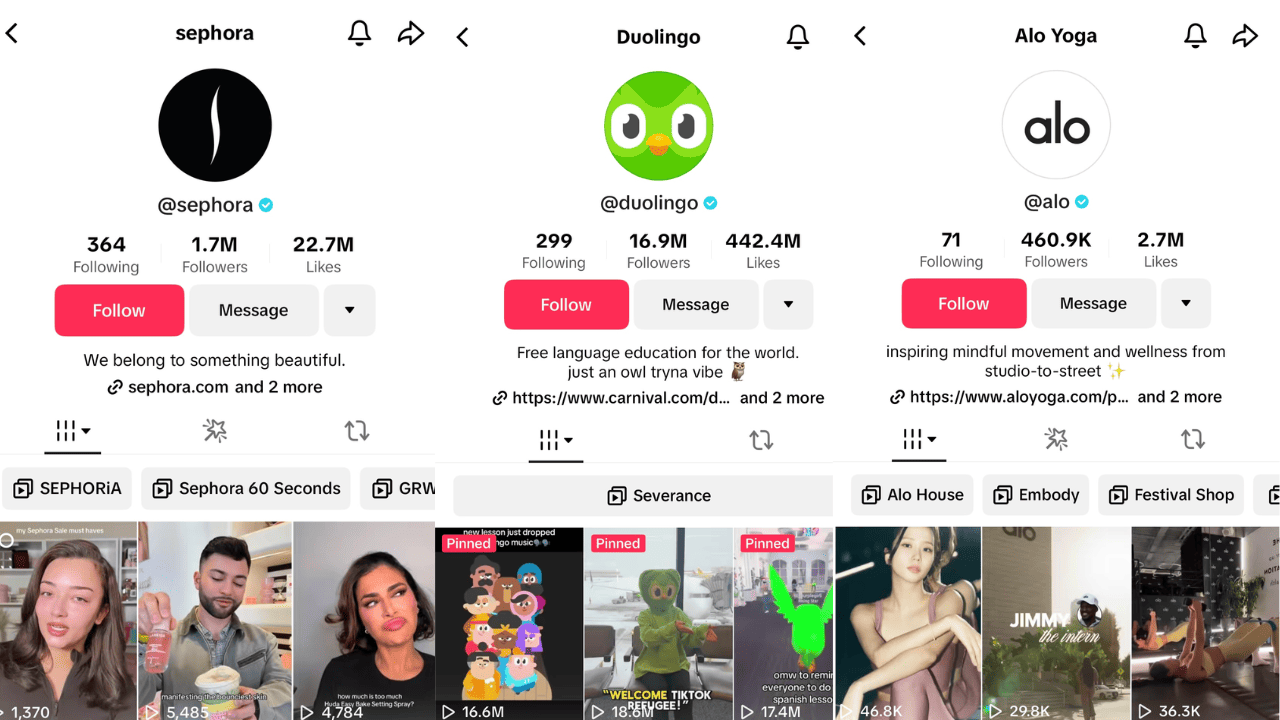Message the Alo Yoga account
The image size is (1280, 720).
(x=1093, y=303)
